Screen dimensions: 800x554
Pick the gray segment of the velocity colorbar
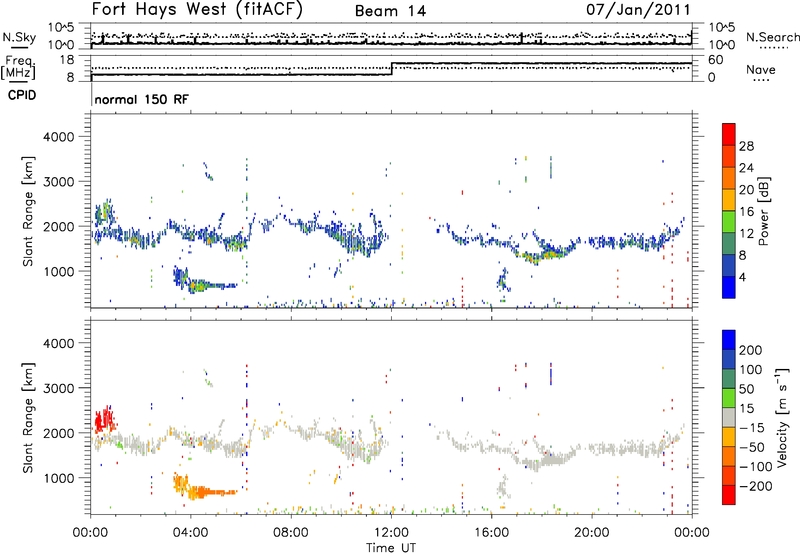pyautogui.click(x=729, y=417)
